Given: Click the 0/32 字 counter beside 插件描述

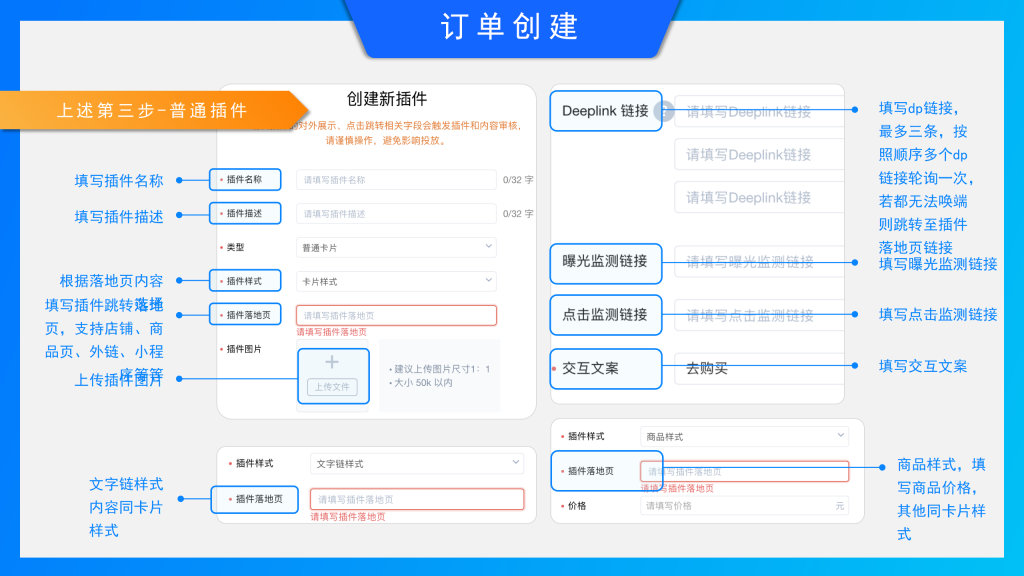Looking at the screenshot, I should (518, 214).
